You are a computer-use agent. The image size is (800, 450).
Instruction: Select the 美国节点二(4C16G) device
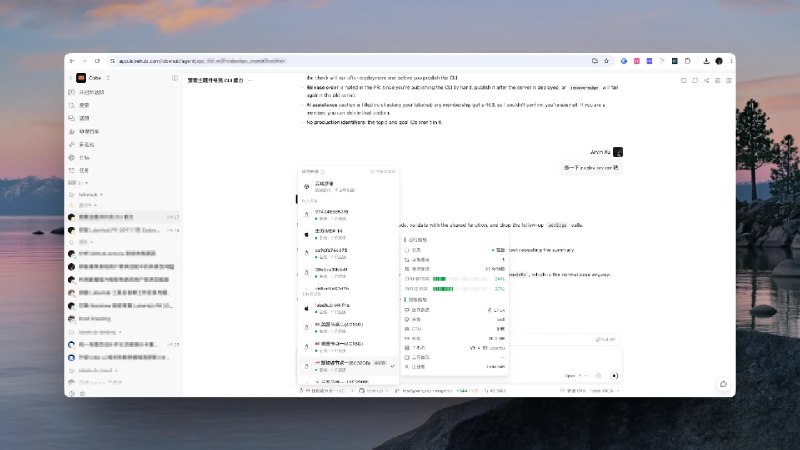click(348, 327)
